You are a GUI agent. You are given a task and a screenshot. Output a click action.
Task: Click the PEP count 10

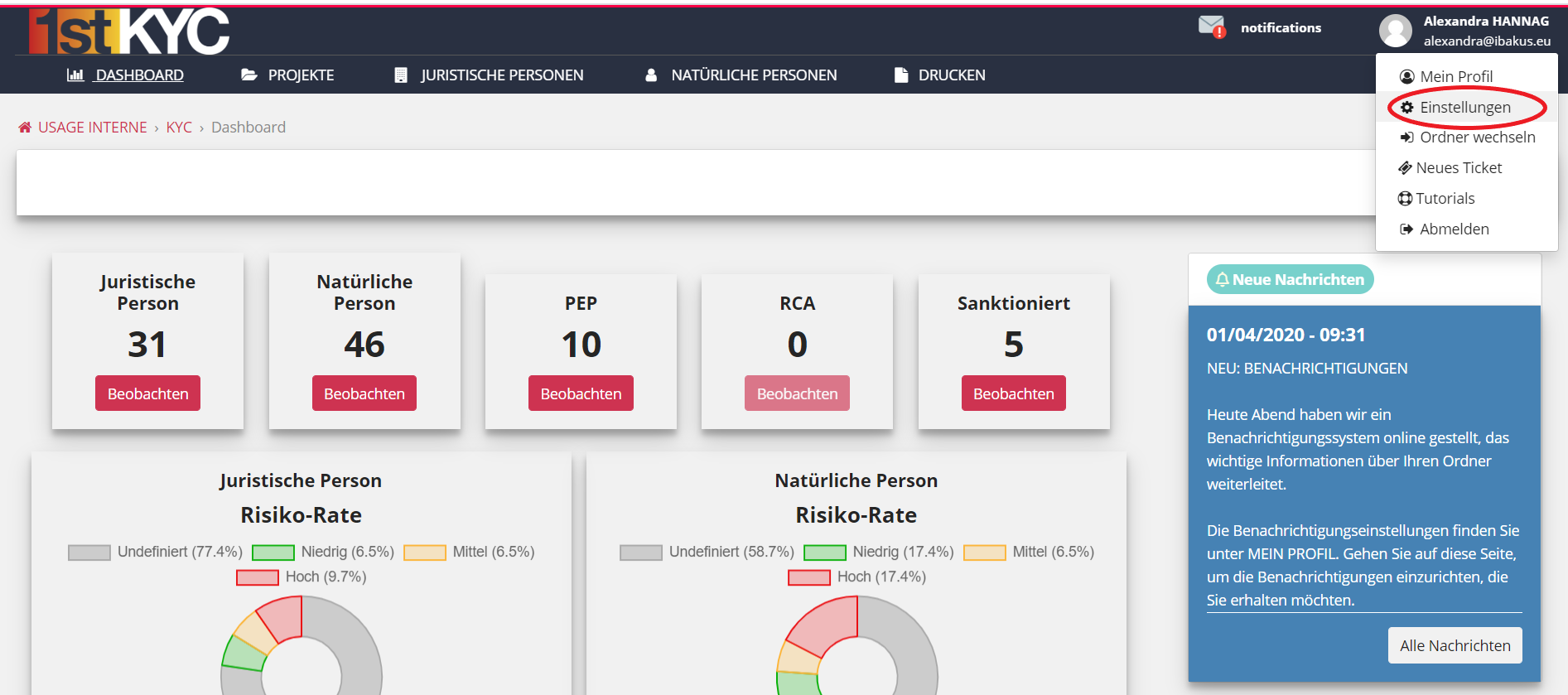[x=581, y=344]
